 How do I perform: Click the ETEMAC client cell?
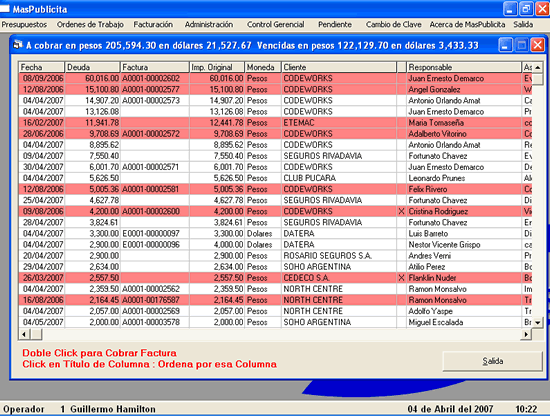[339, 123]
